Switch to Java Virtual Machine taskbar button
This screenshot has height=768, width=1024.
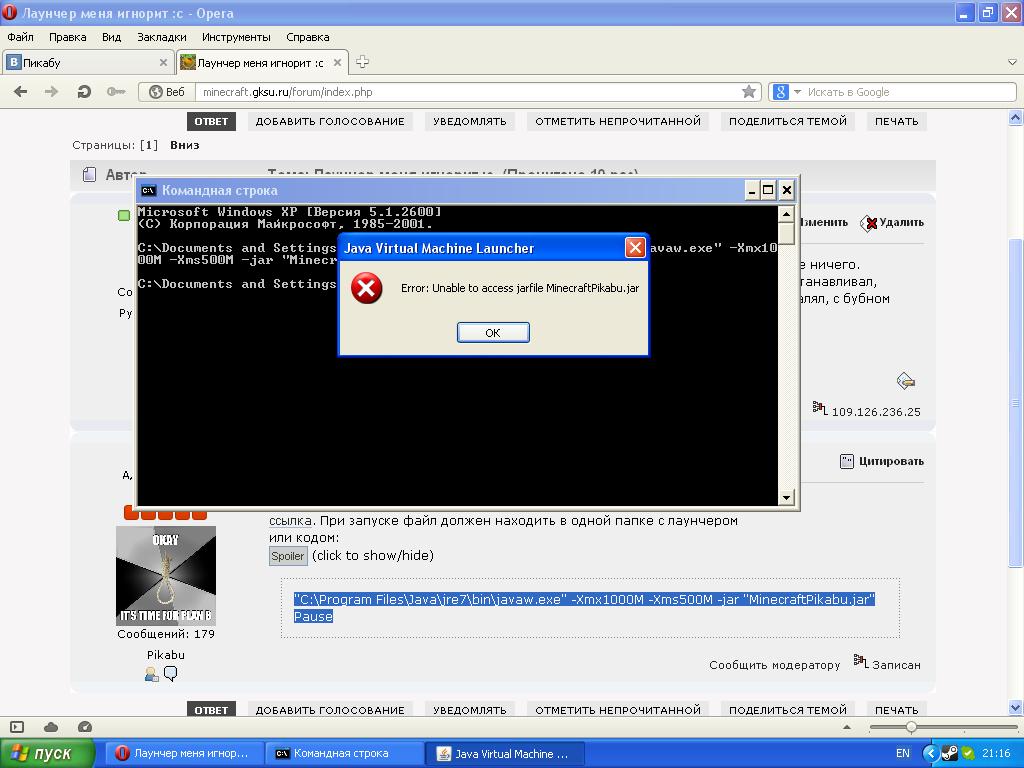click(x=505, y=754)
